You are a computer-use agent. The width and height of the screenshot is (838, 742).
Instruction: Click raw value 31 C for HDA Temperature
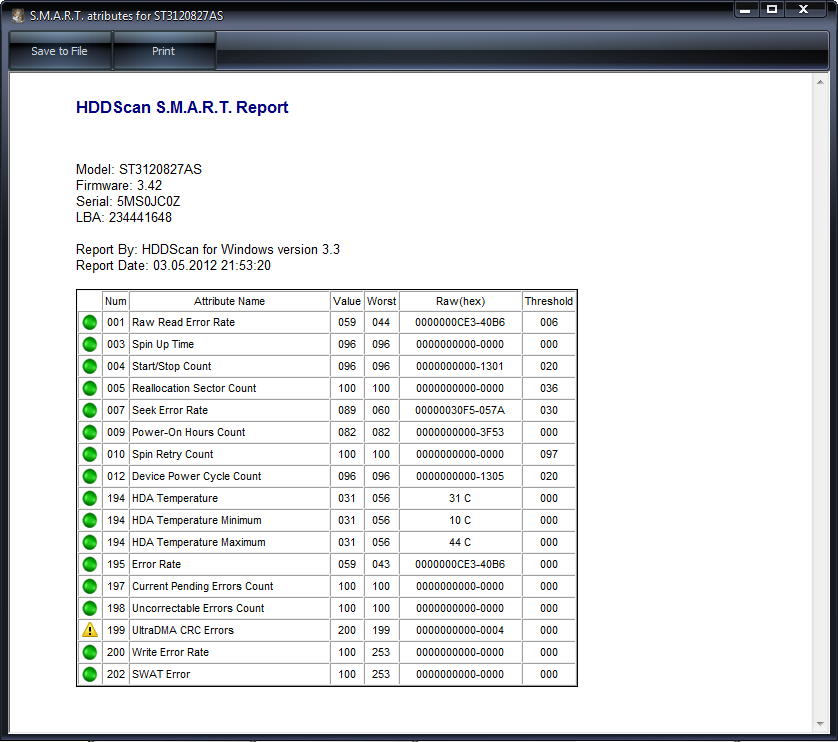click(x=460, y=498)
